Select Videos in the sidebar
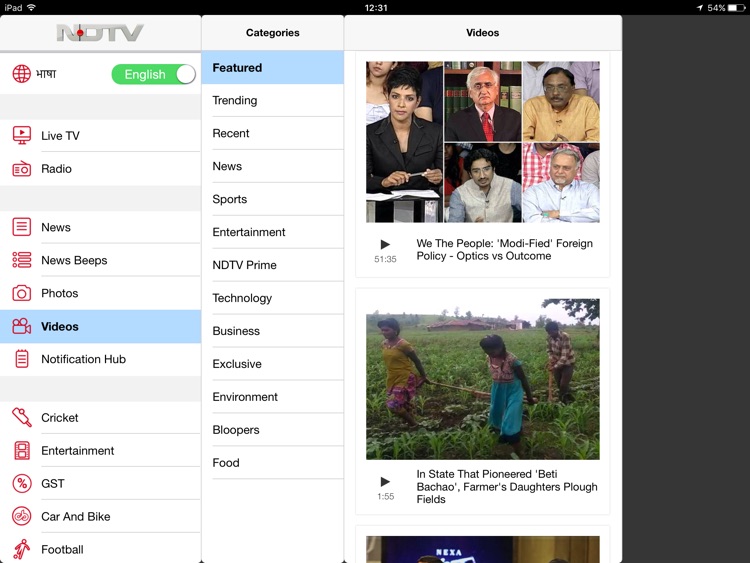 (x=100, y=326)
